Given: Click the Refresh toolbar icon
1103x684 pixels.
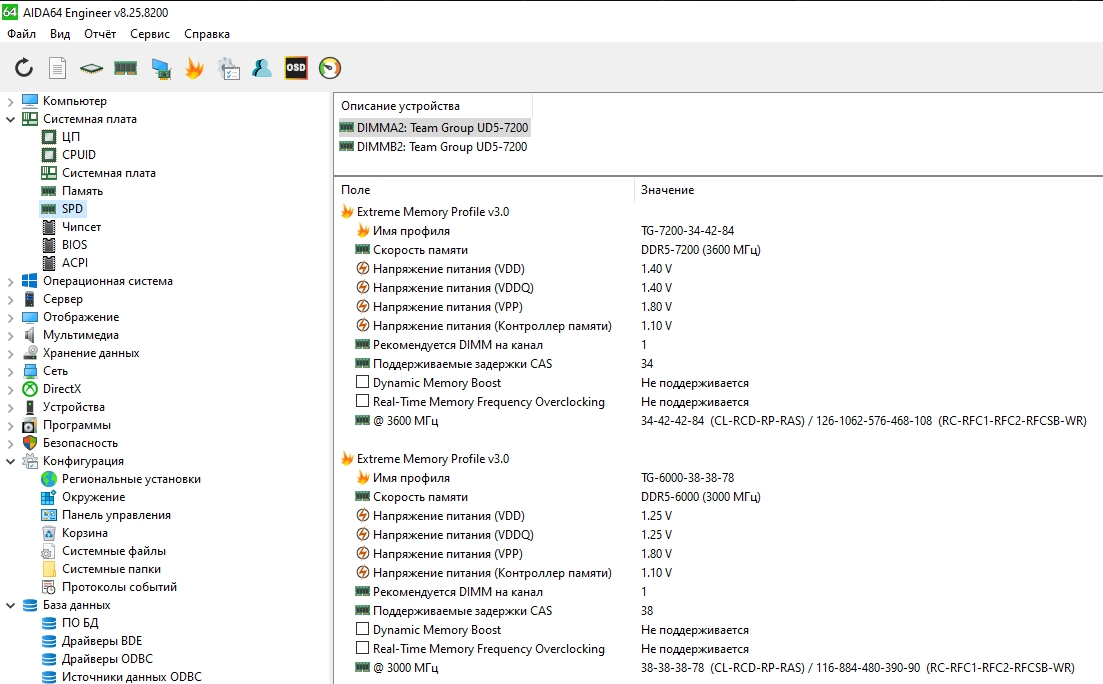Looking at the screenshot, I should click(x=24, y=68).
